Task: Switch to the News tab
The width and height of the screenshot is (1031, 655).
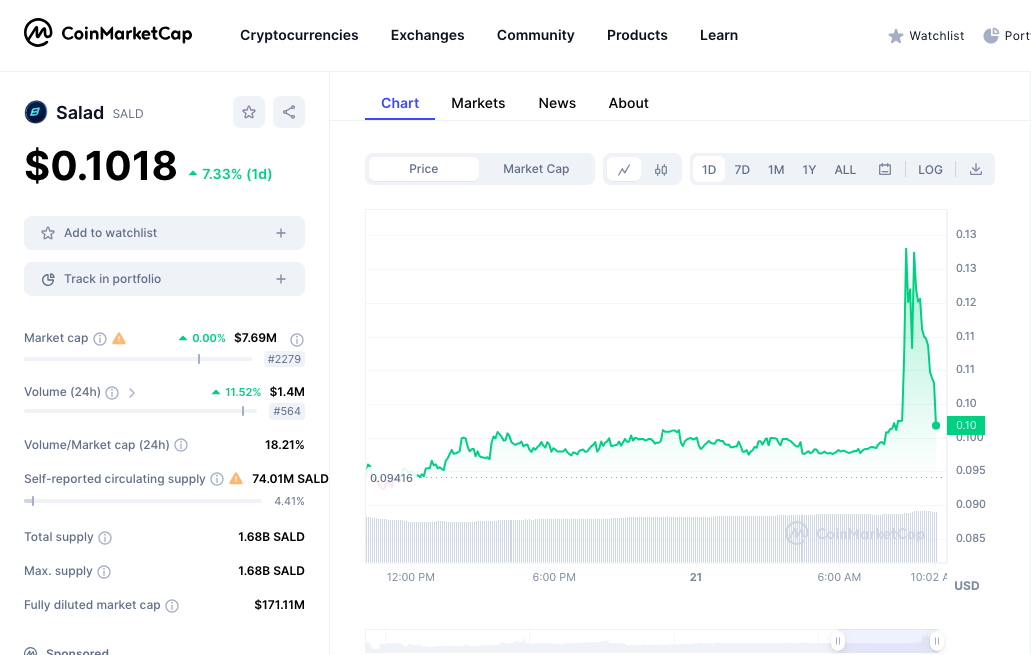Action: pos(557,103)
